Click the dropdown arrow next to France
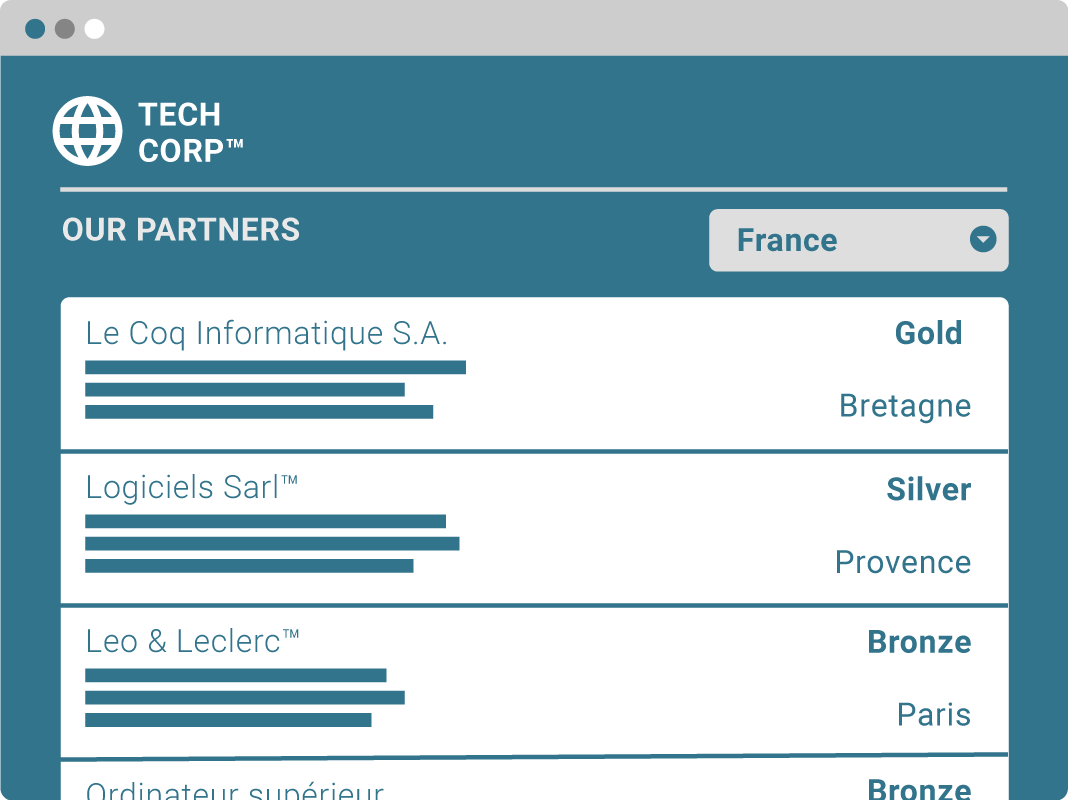This screenshot has height=800, width=1068. click(x=983, y=240)
